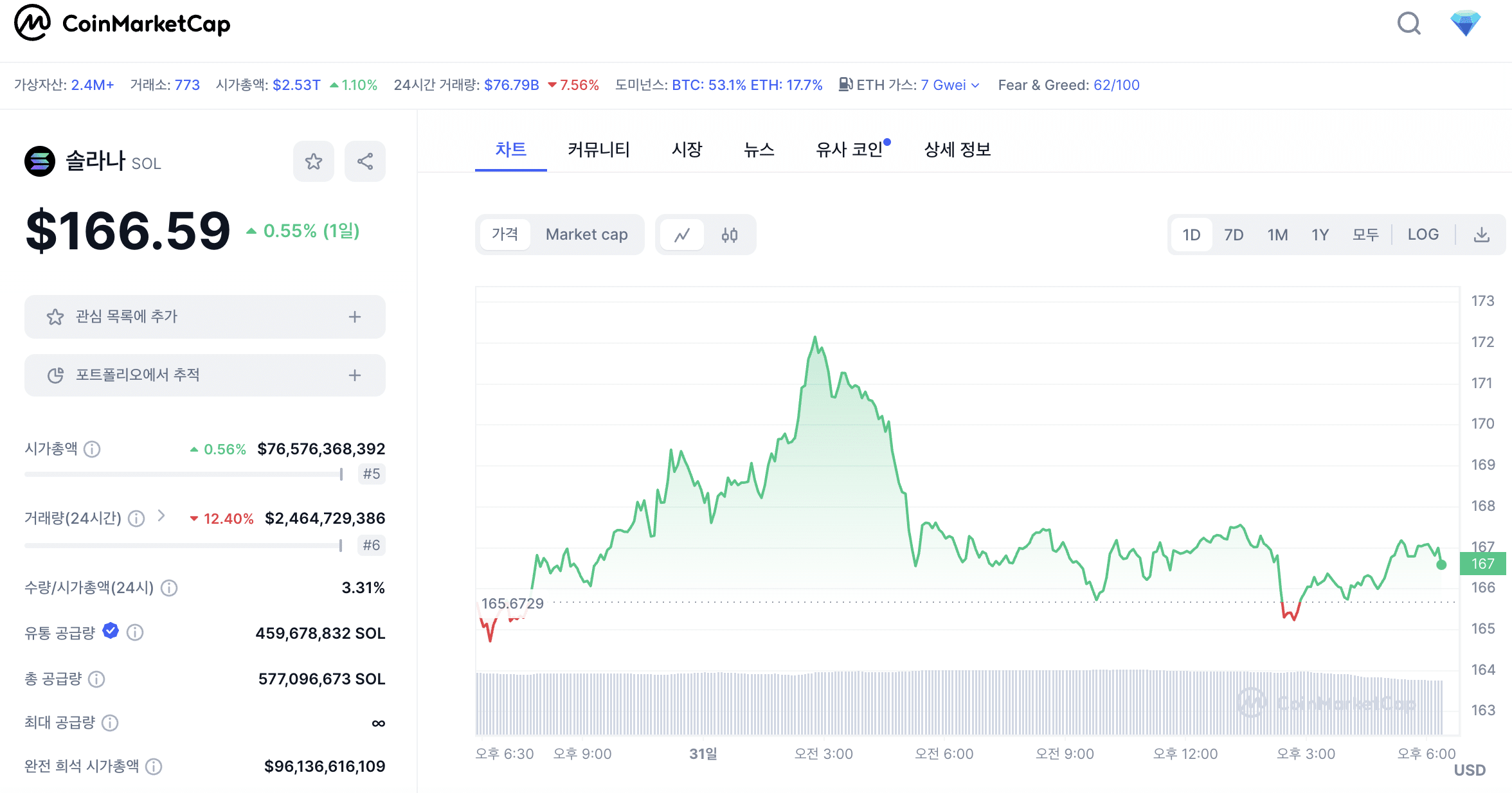Click the 165.6729 baseline label
This screenshot has height=793, width=1512.
(512, 603)
